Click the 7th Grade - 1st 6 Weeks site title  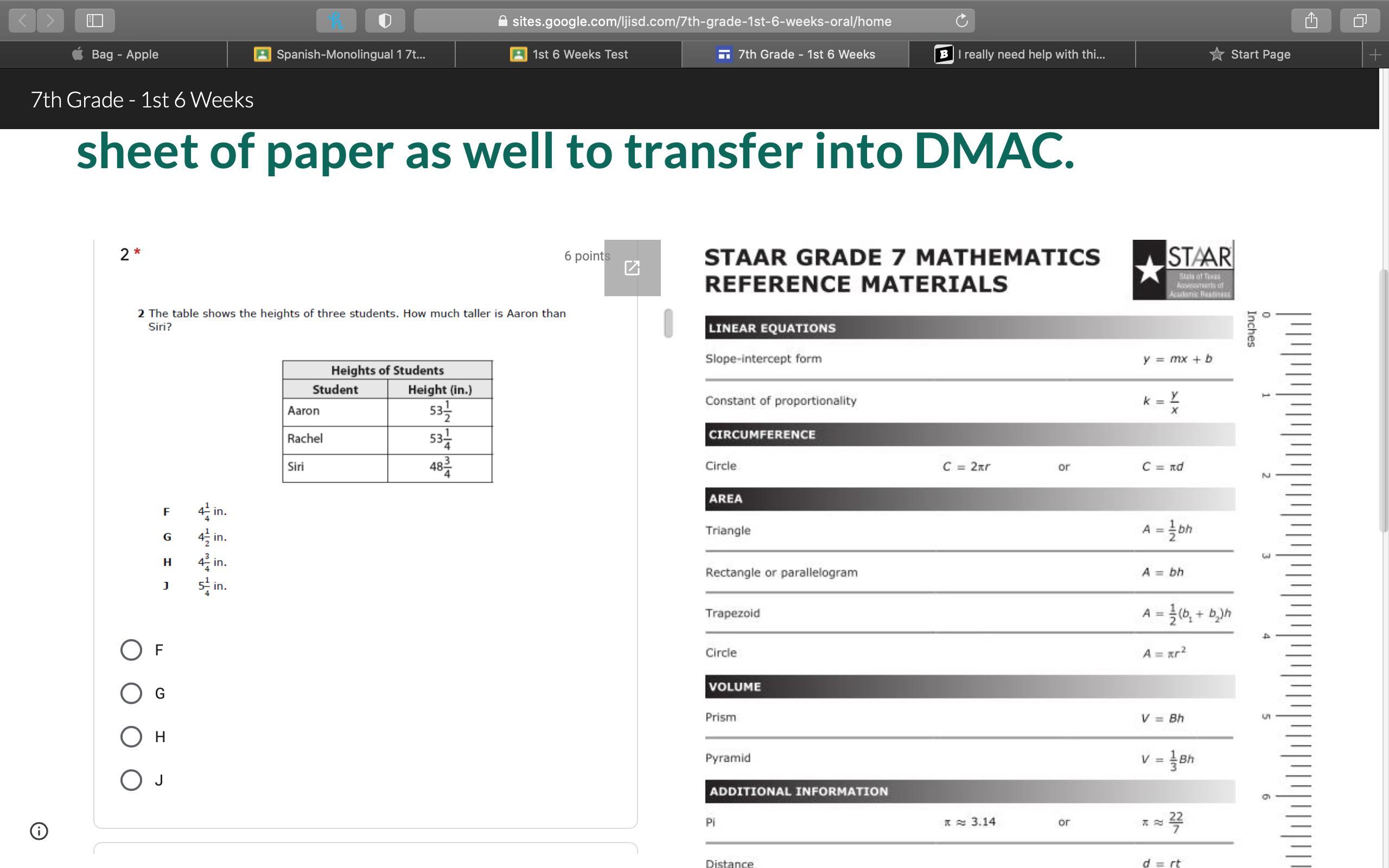pos(142,100)
